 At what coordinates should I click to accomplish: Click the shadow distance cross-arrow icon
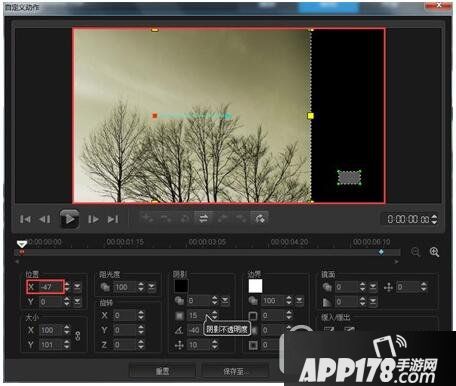[x=179, y=345]
